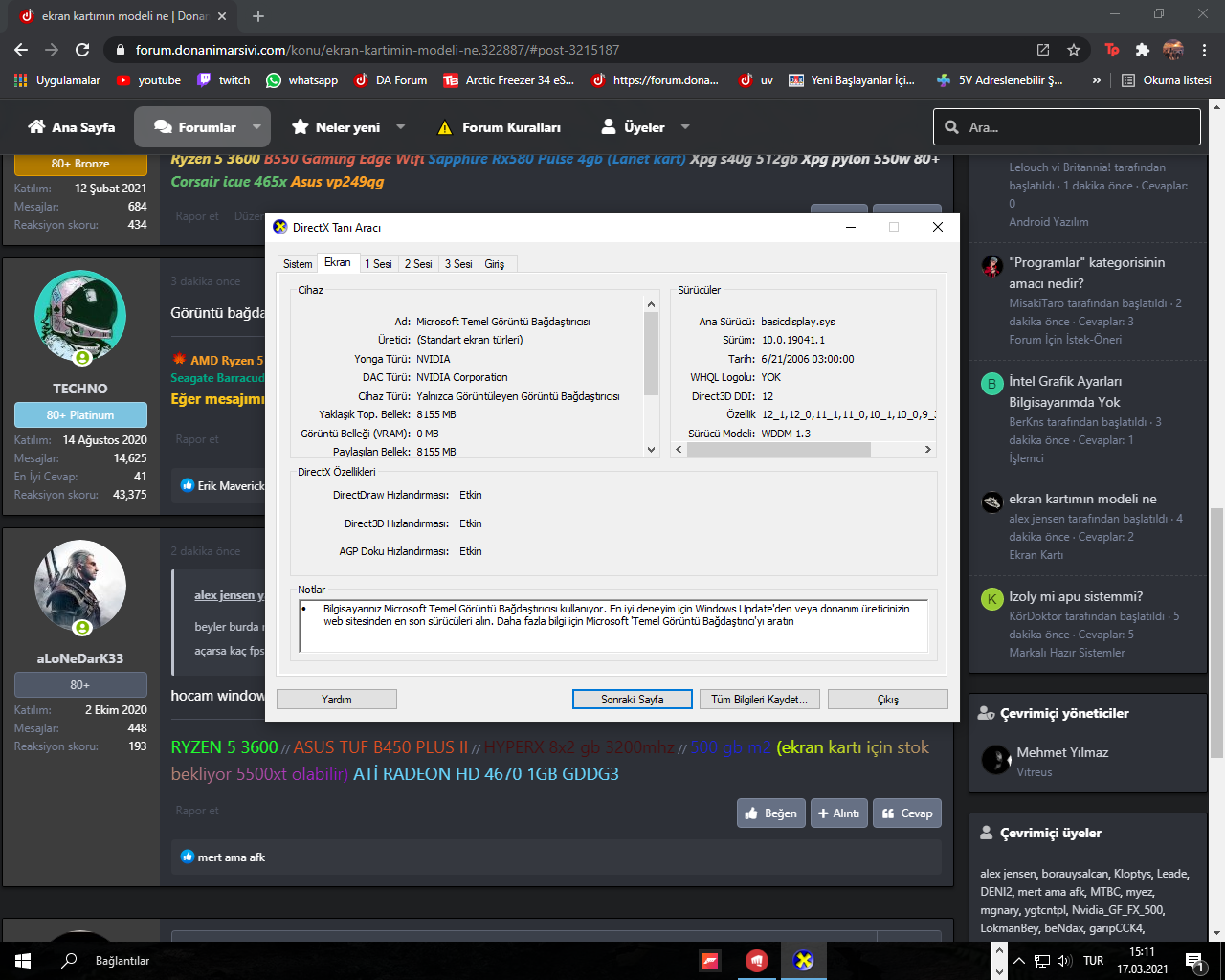Screen dimensions: 1225x980
Task: Open Forum Kuralları page
Action: (499, 127)
